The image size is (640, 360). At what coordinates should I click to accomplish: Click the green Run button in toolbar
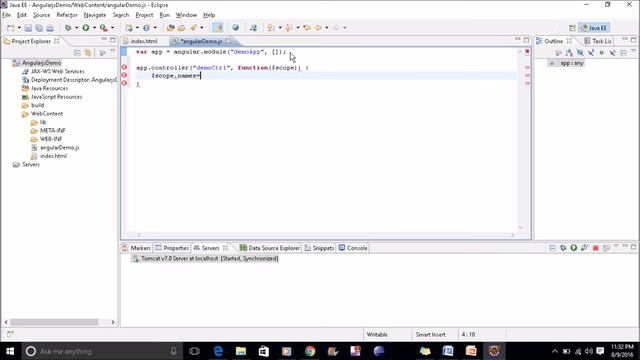[86, 28]
